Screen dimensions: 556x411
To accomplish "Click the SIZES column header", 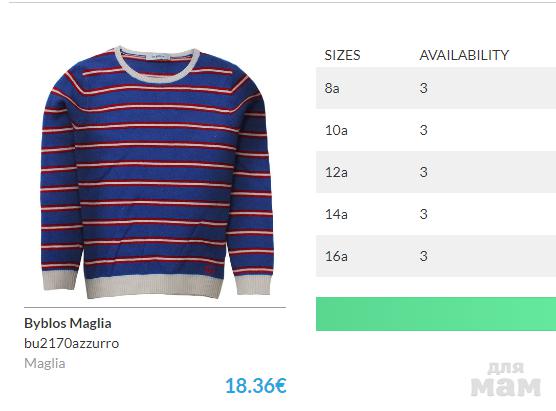I will [x=342, y=55].
